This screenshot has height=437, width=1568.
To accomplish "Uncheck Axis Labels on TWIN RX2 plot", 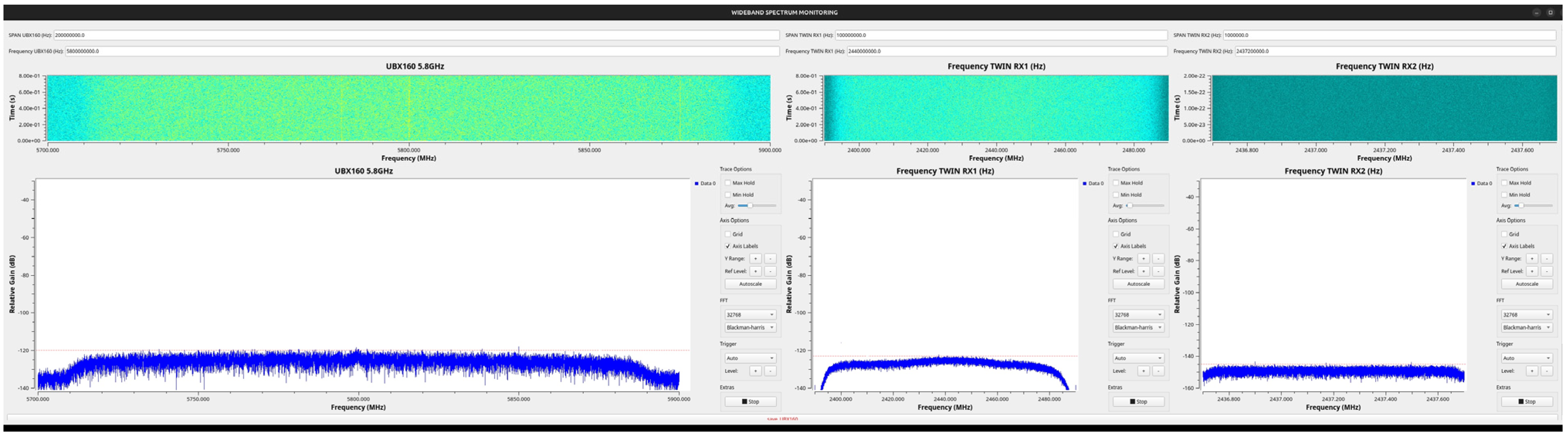I will click(x=1504, y=247).
